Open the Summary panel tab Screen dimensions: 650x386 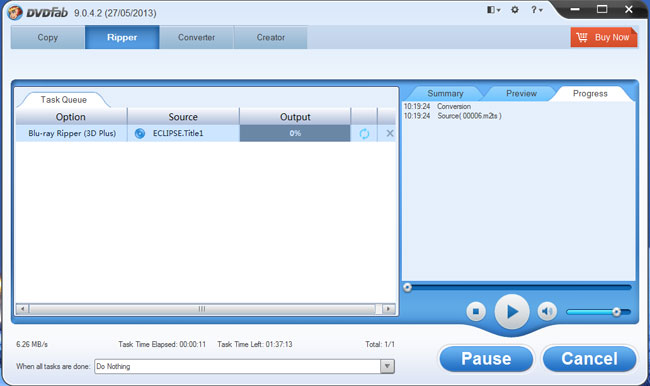click(x=445, y=93)
